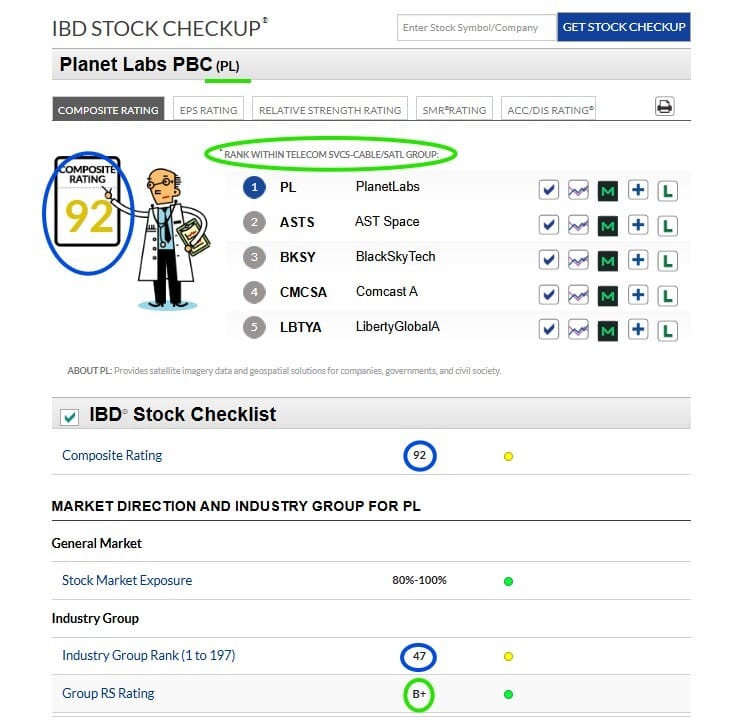The height and width of the screenshot is (727, 734).
Task: View chart icon for CMCSA row
Action: (578, 295)
